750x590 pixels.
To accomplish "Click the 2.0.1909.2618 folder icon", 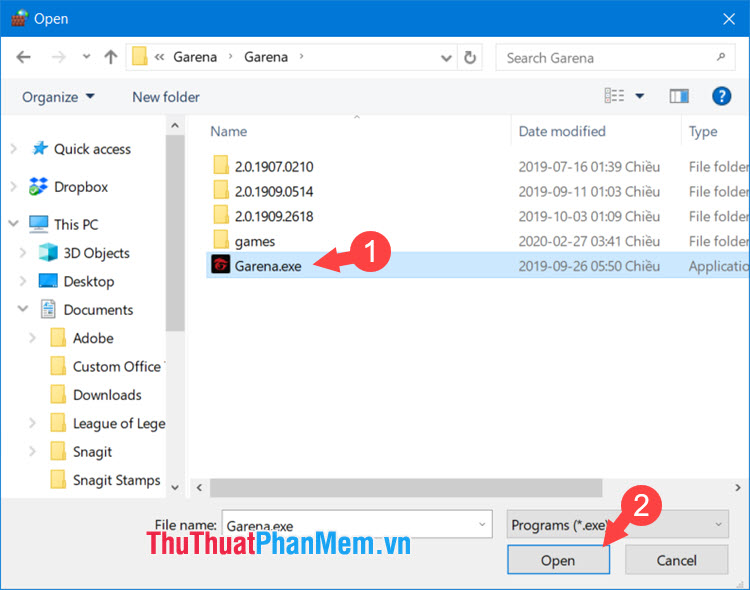I will coord(221,214).
